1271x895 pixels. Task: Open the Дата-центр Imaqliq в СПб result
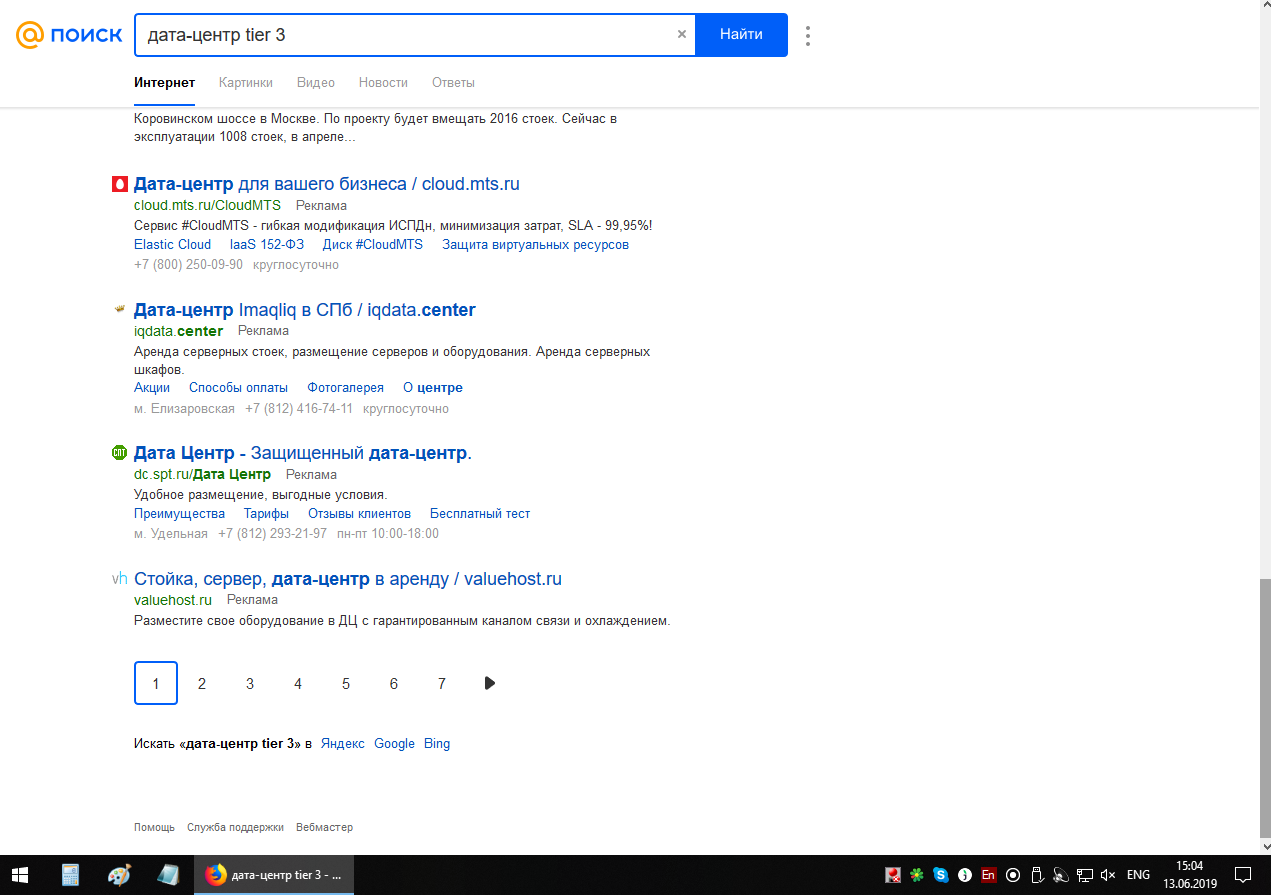coord(305,310)
